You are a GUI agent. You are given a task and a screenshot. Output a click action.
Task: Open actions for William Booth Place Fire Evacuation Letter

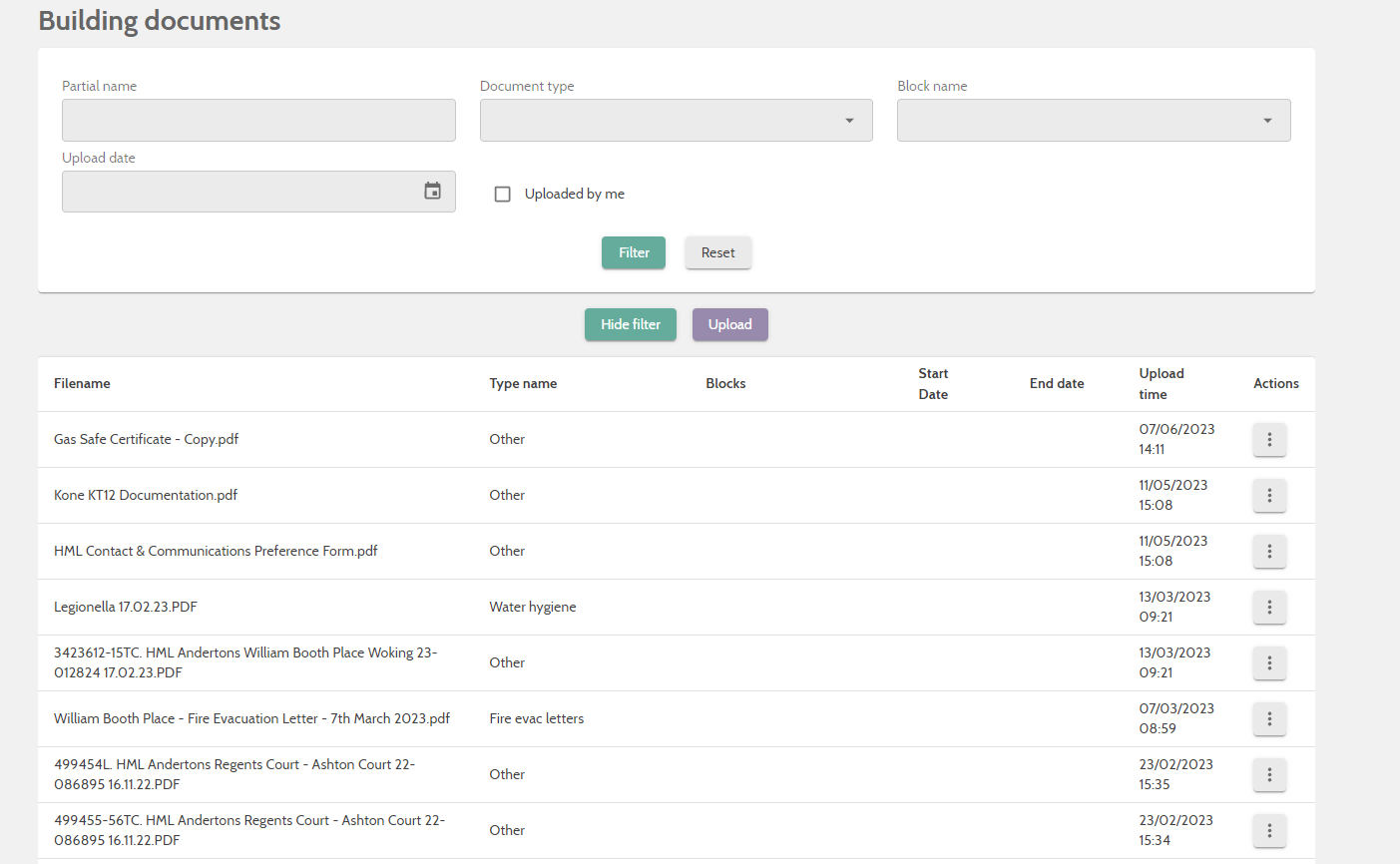pos(1268,718)
